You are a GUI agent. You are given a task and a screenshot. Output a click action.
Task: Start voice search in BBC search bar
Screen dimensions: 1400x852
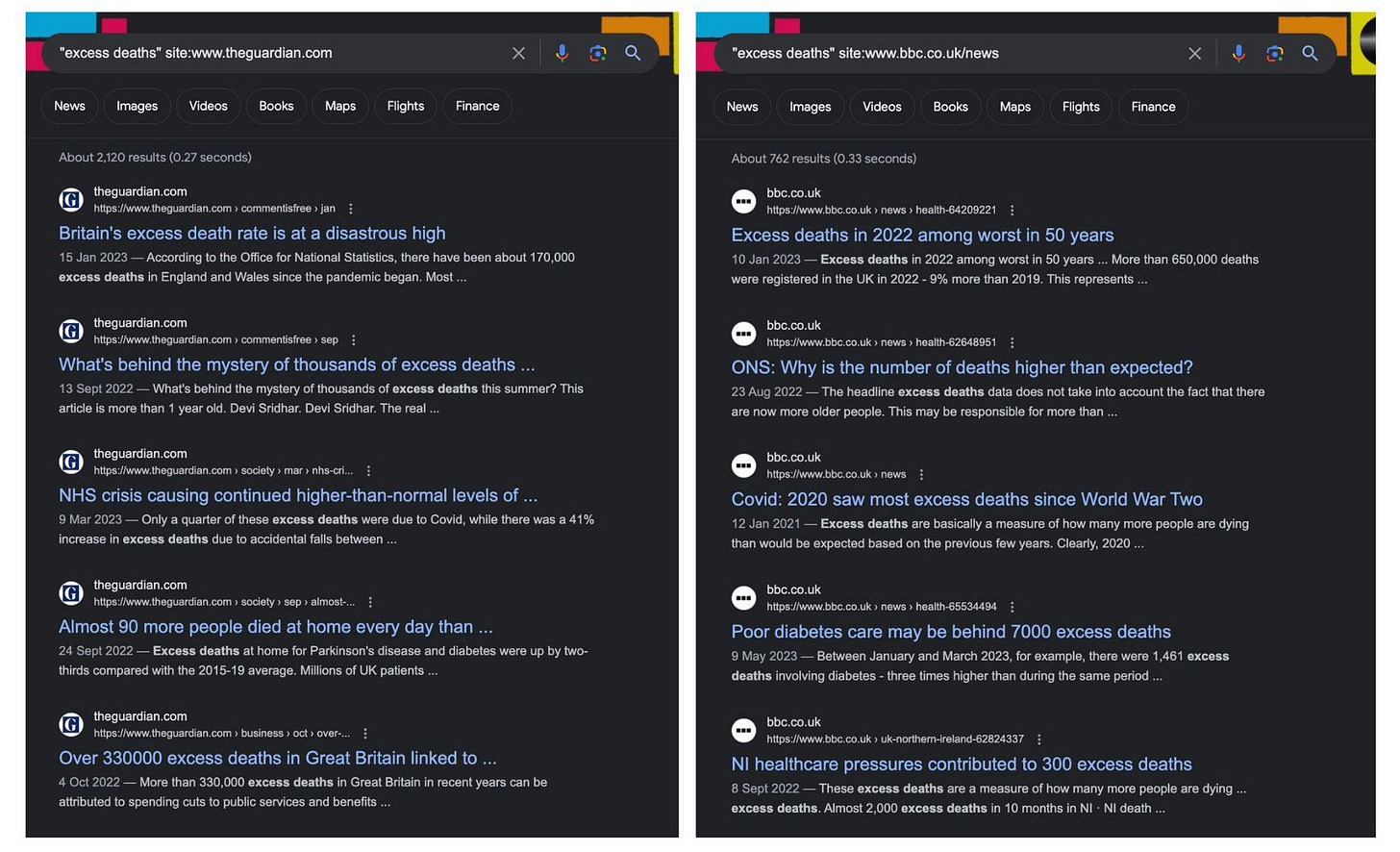1238,54
